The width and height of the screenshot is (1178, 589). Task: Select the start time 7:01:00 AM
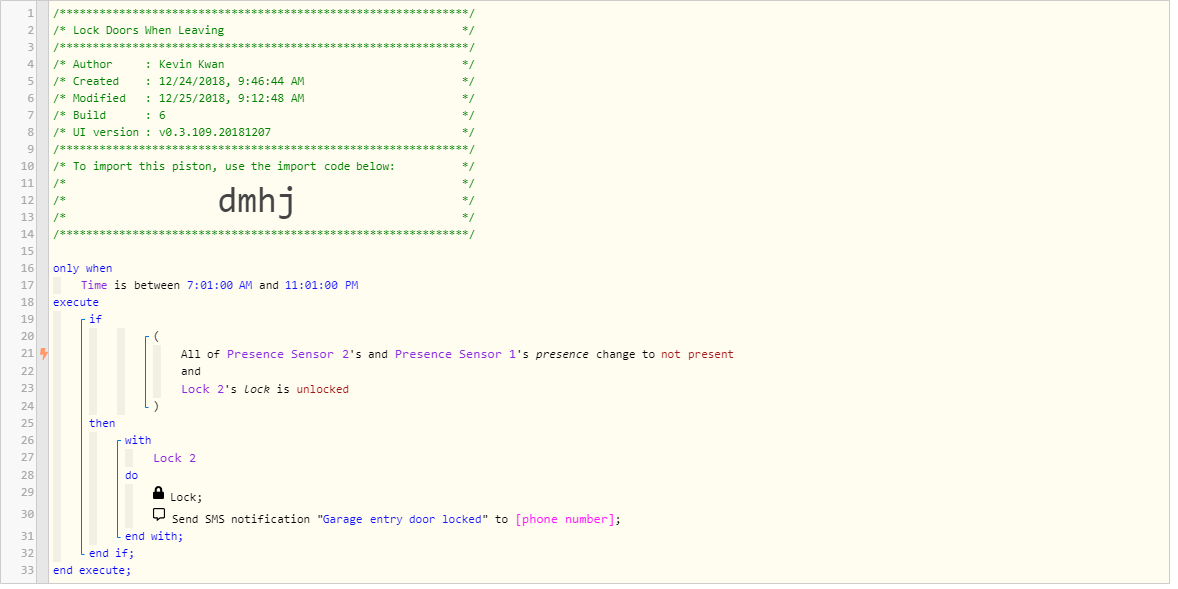pos(219,285)
